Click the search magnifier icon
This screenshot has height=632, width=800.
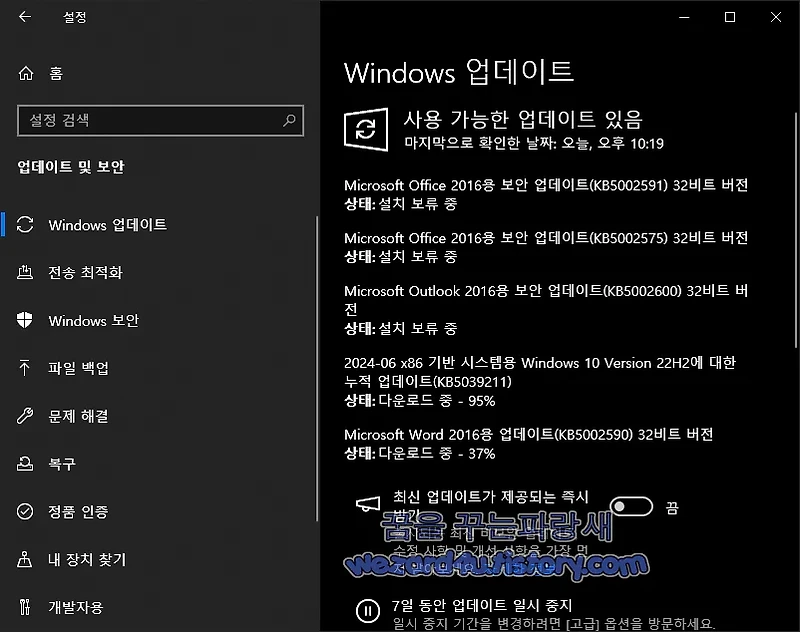(x=289, y=120)
